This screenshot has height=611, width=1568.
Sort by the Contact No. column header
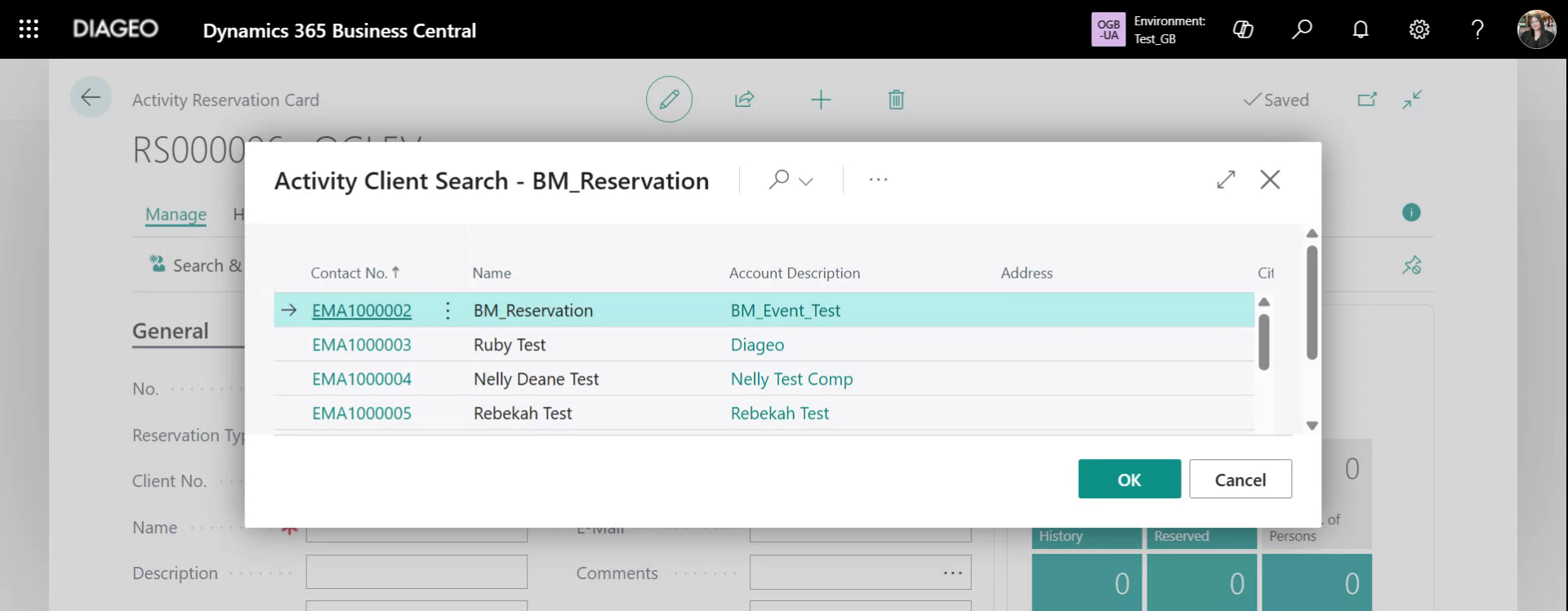click(354, 273)
